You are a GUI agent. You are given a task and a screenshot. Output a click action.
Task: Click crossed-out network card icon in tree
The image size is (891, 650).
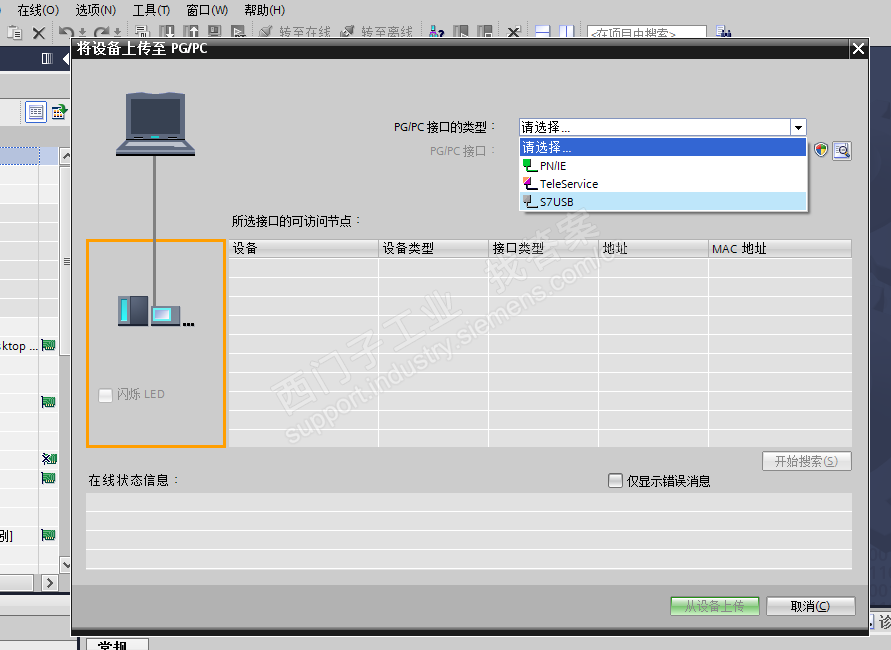49,458
